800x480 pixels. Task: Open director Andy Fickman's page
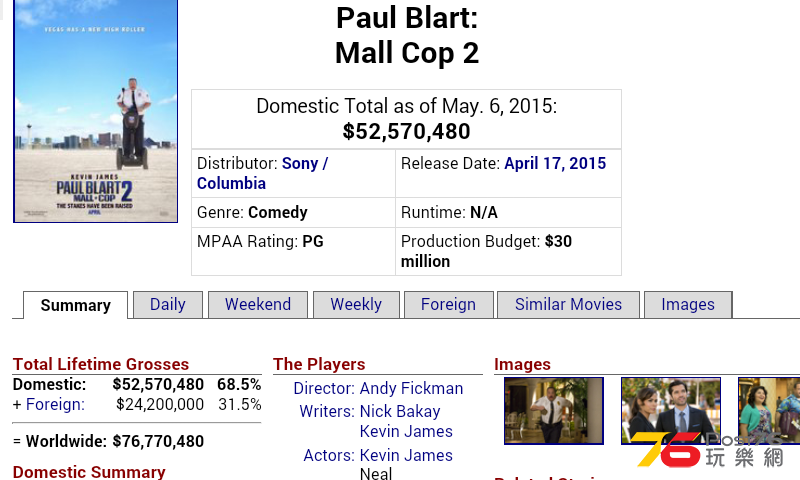click(x=411, y=389)
